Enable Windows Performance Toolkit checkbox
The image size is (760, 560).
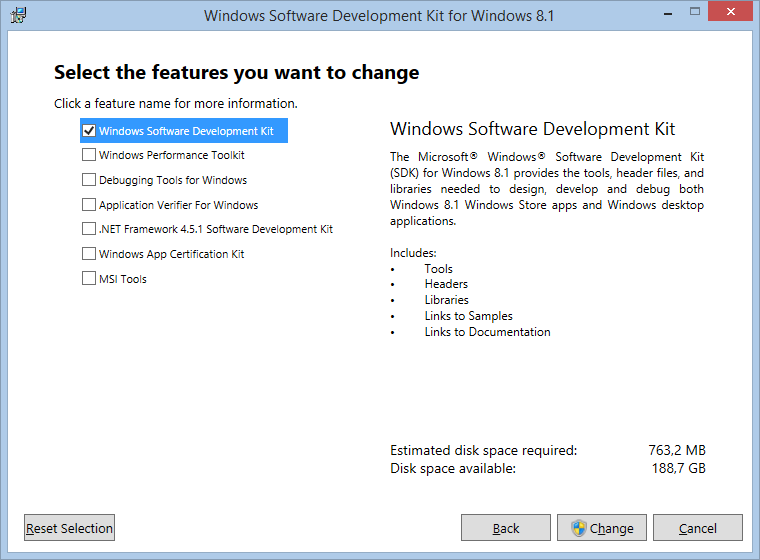[89, 155]
